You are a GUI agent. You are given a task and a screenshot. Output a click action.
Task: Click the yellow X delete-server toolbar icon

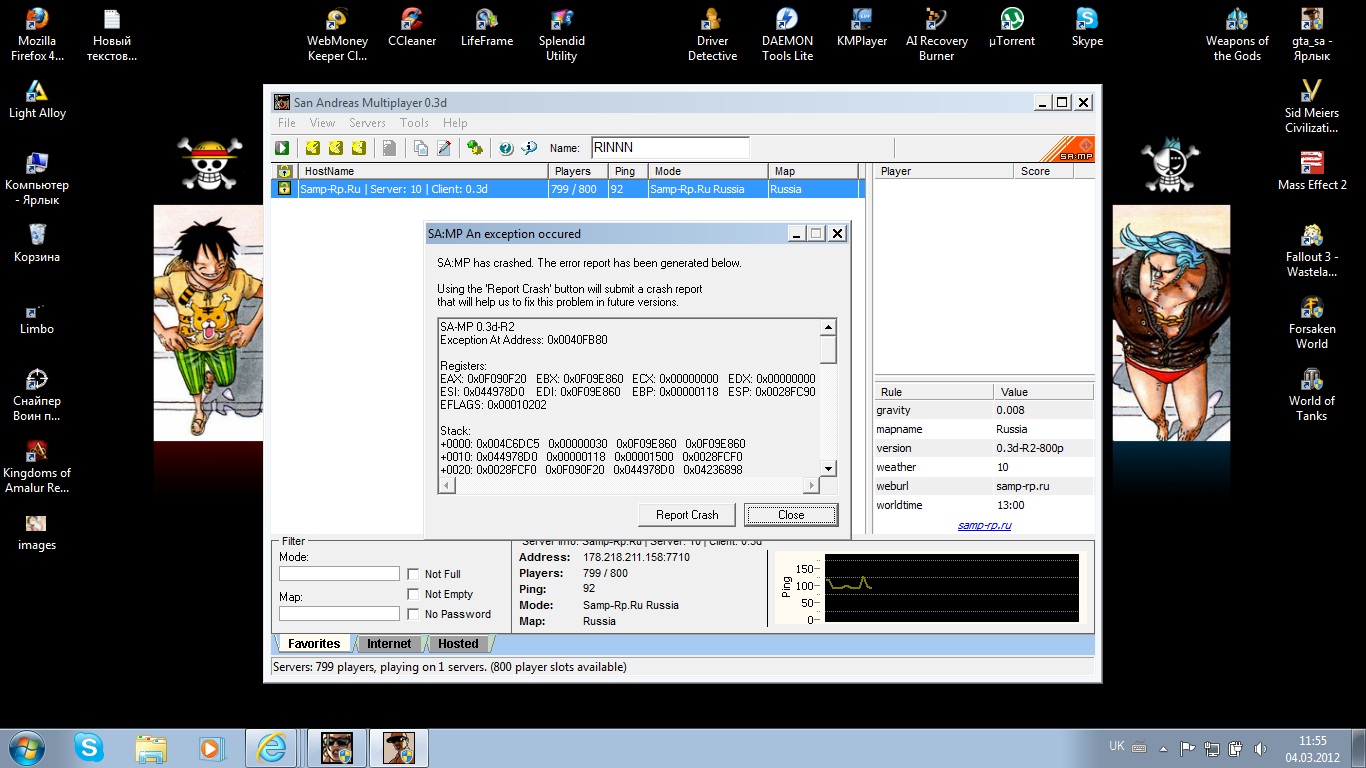point(336,148)
